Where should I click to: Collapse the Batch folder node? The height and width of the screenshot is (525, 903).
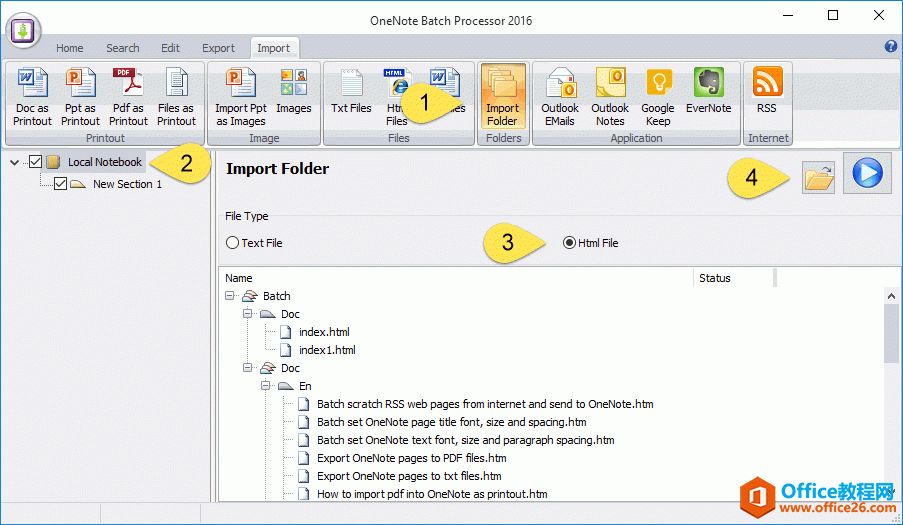pos(230,296)
